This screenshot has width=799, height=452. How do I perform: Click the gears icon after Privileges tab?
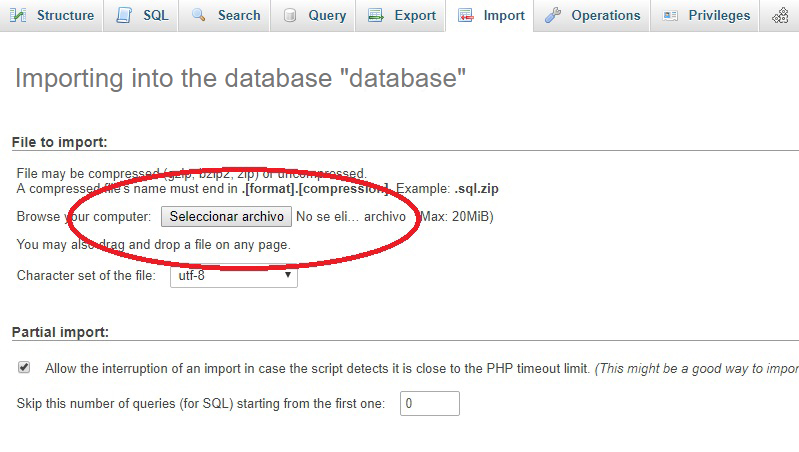coord(780,15)
